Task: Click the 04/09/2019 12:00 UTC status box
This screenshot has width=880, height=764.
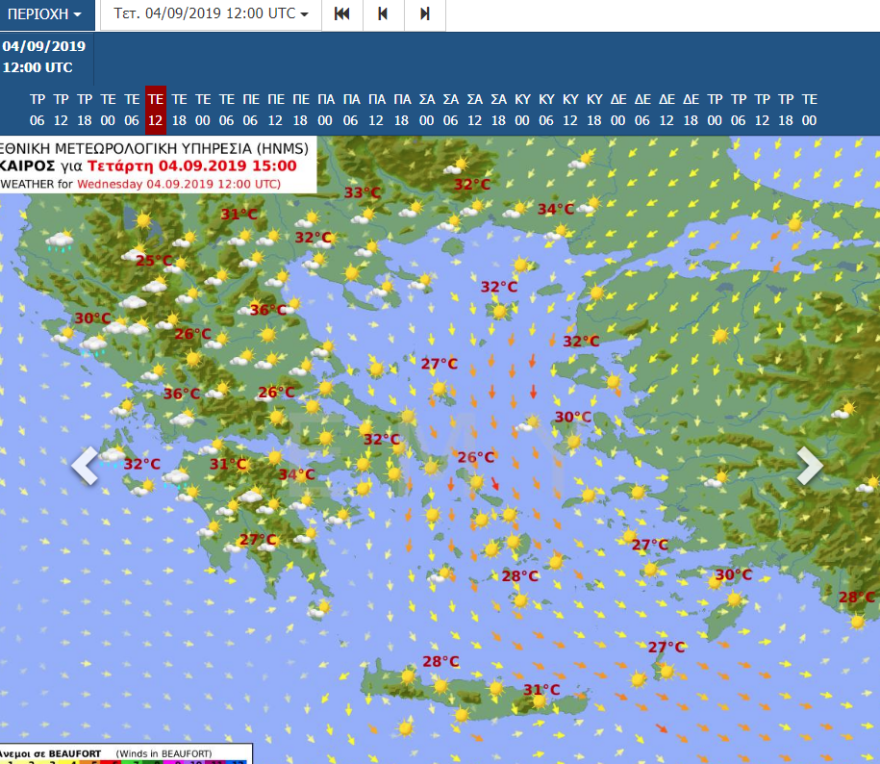Action: pyautogui.click(x=45, y=56)
